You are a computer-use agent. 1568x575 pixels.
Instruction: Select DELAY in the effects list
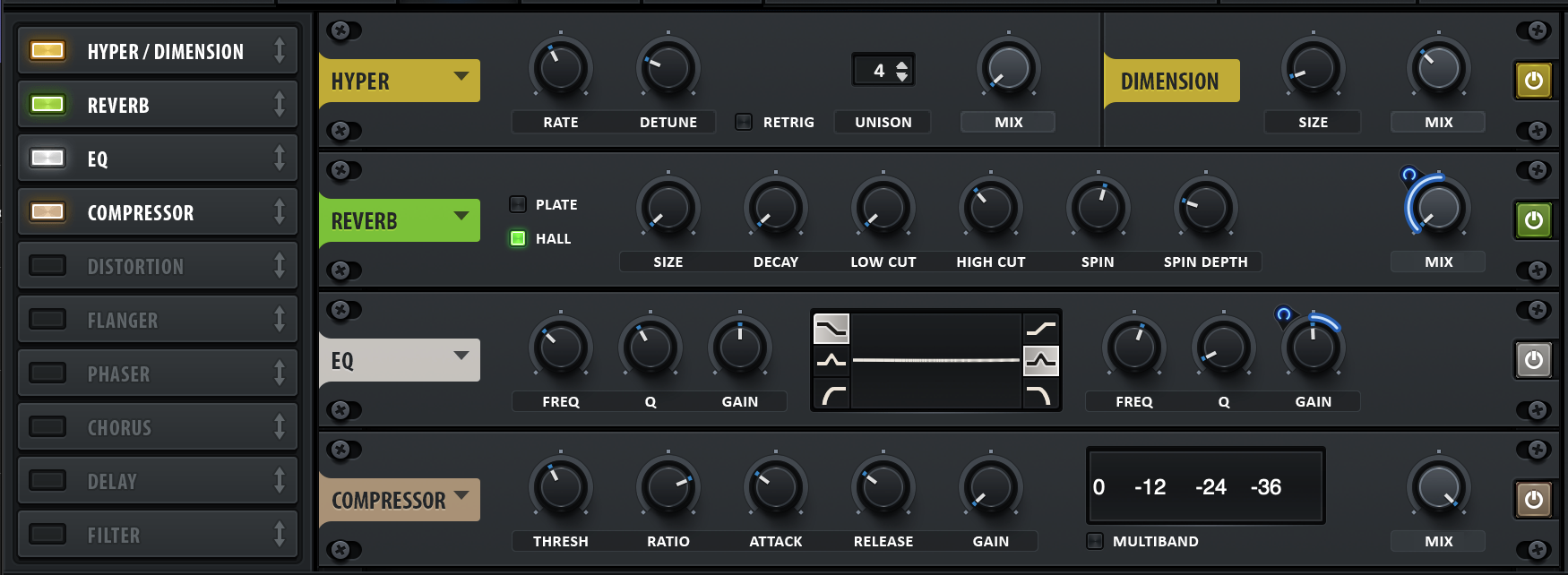pos(112,481)
